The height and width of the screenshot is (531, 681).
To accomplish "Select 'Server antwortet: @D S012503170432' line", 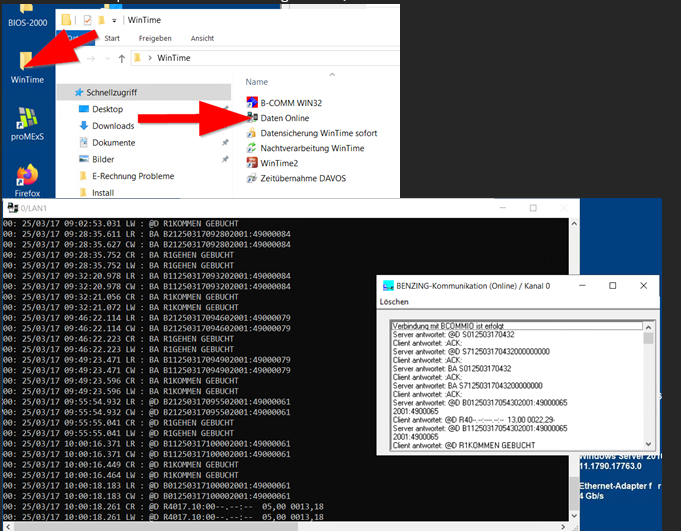I will coord(453,334).
